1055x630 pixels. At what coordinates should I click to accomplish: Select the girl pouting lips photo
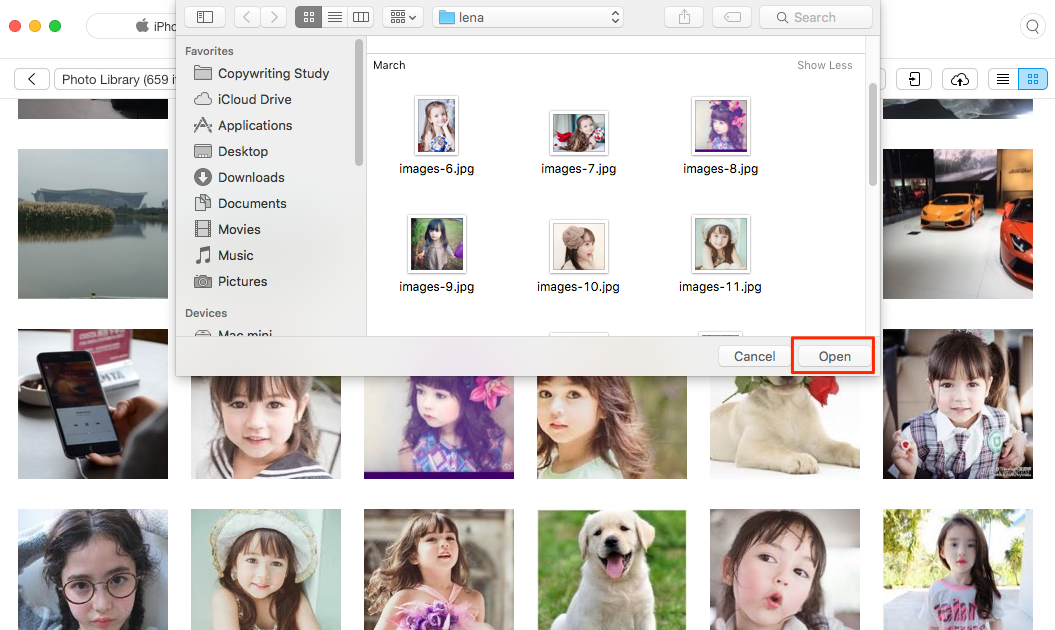coord(785,569)
